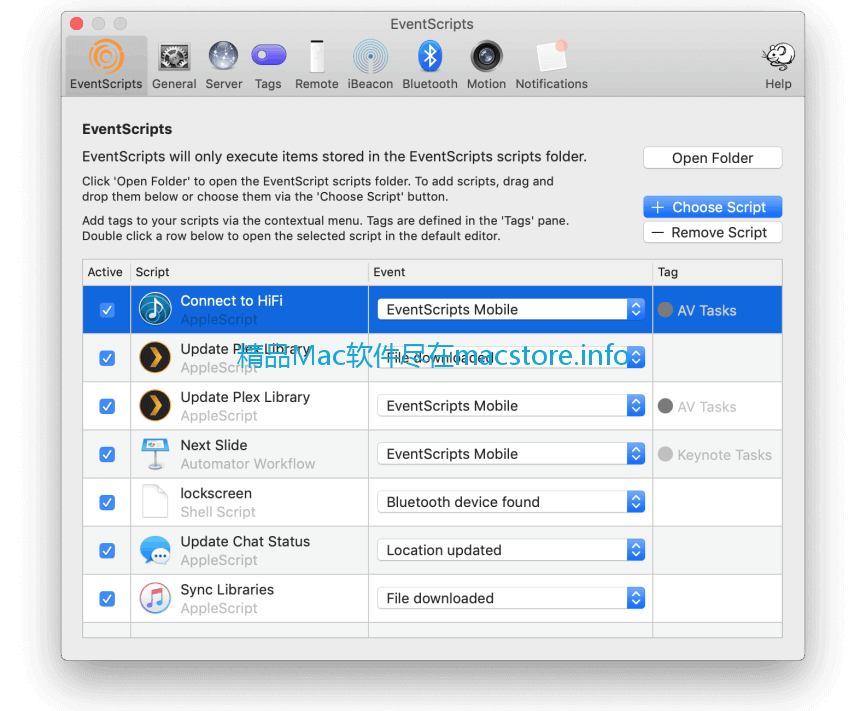Viewport: 866px width, 711px height.
Task: Click the Update Chat Status Messages icon
Action: pos(155,550)
